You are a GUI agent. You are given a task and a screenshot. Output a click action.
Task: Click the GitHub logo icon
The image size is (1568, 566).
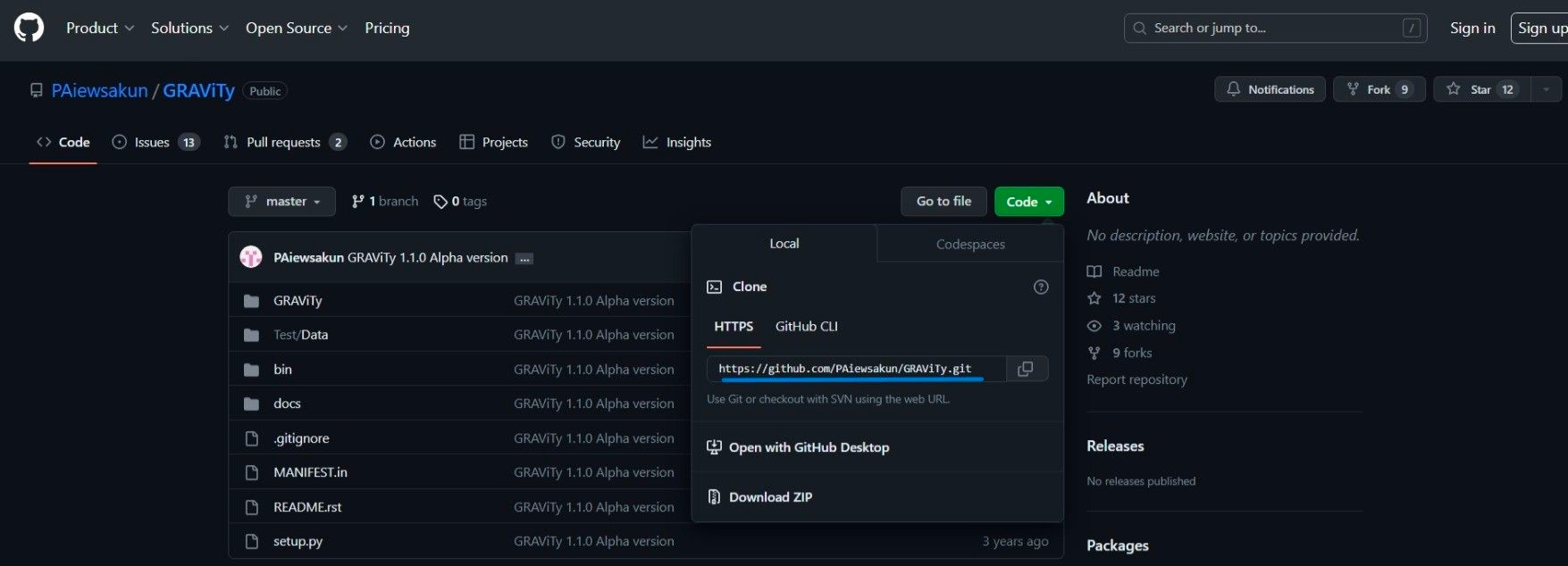click(x=29, y=28)
